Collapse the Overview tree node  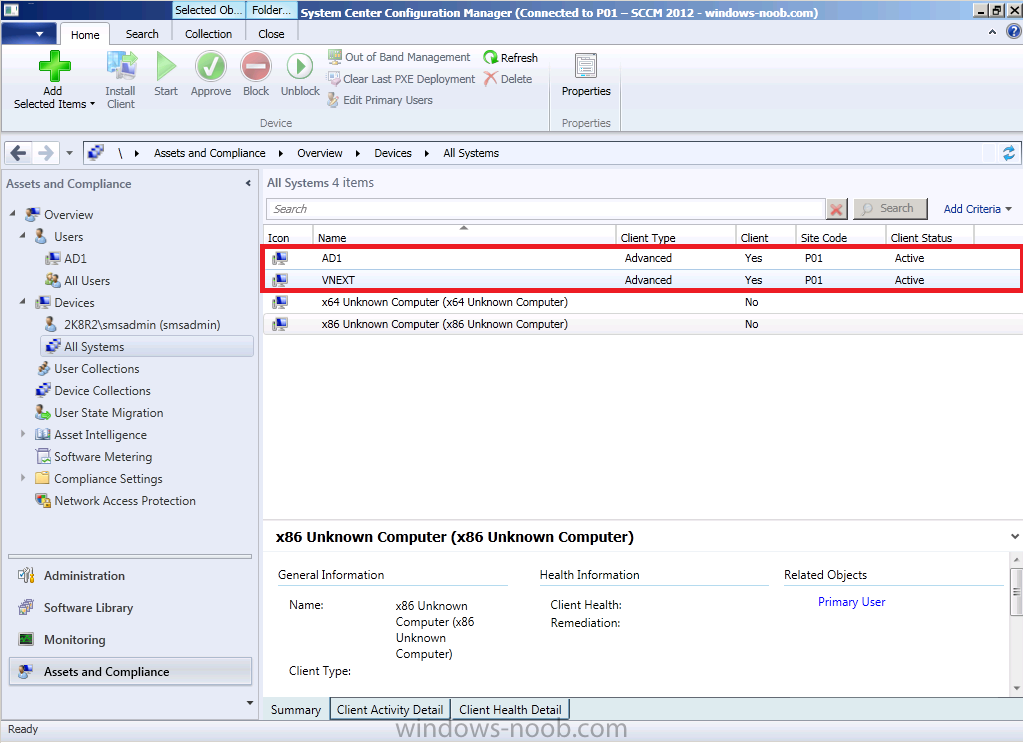click(13, 213)
